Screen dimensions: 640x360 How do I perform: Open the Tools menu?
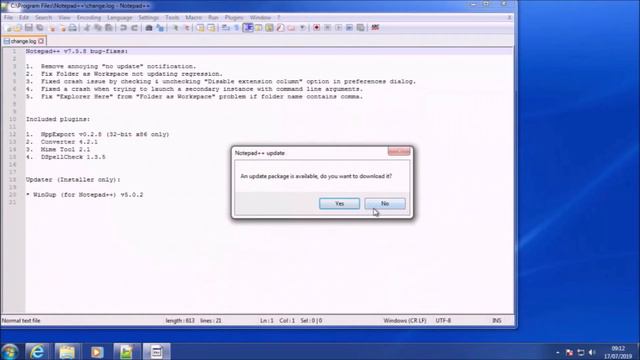172,18
